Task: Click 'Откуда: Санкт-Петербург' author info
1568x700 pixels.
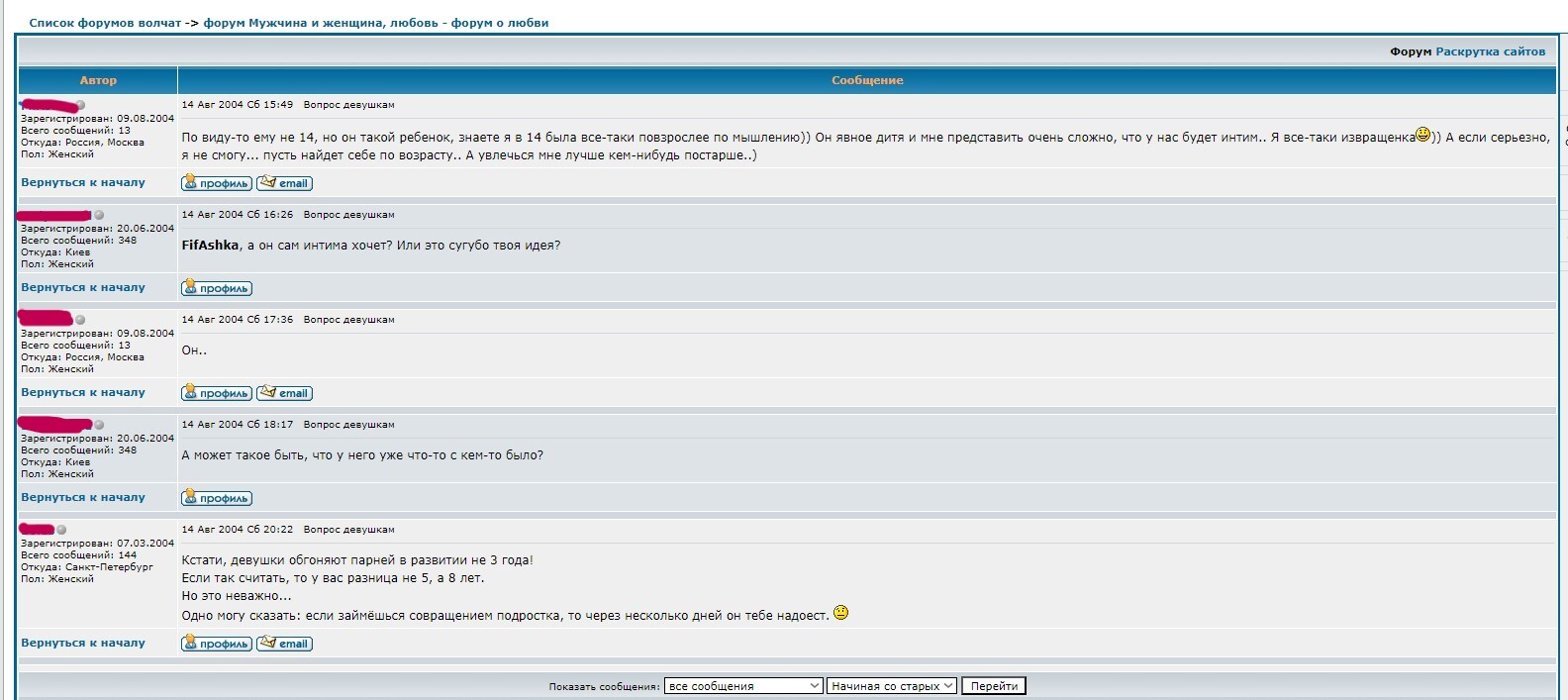Action: click(x=87, y=567)
